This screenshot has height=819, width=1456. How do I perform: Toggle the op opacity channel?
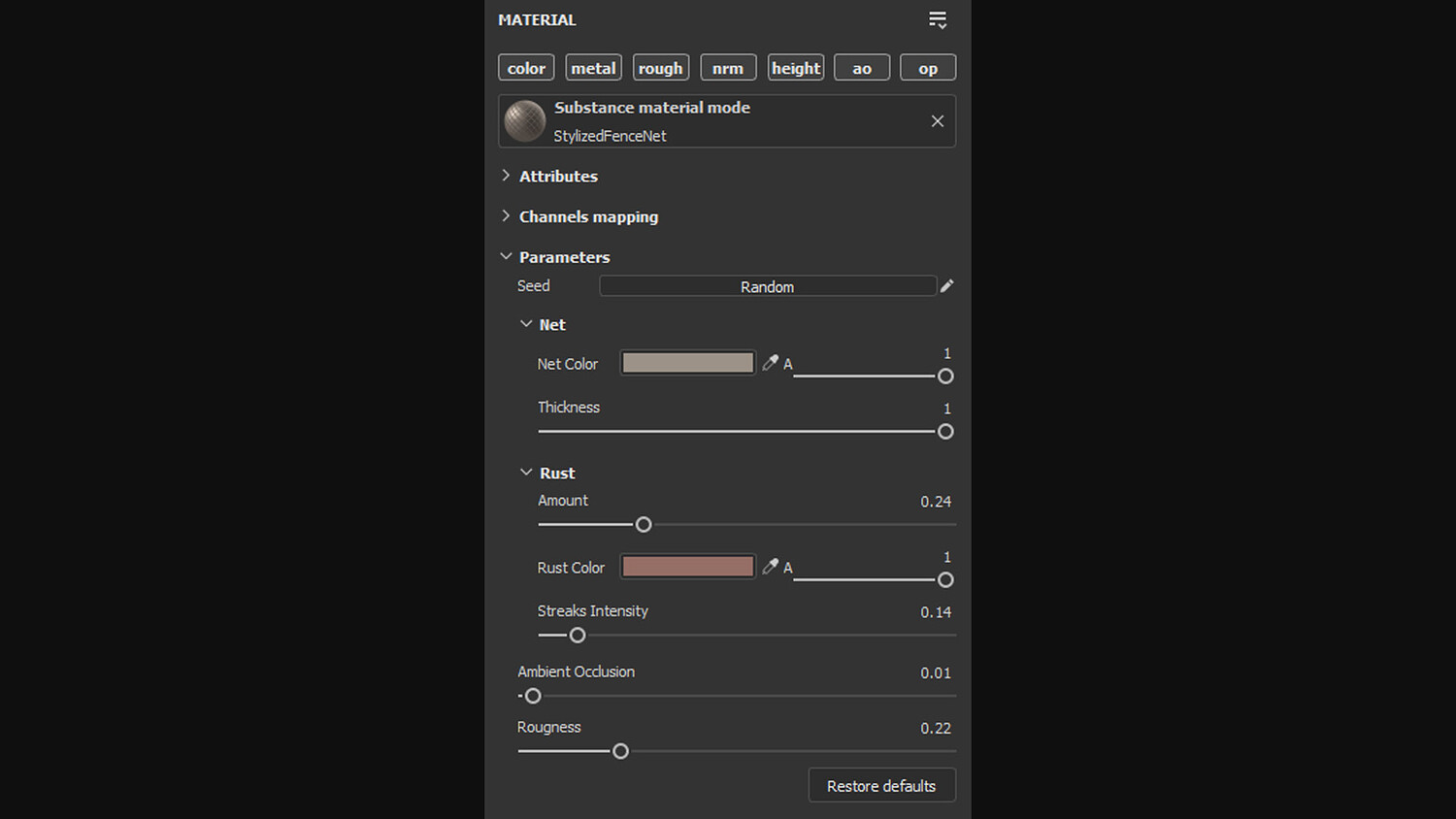928,68
